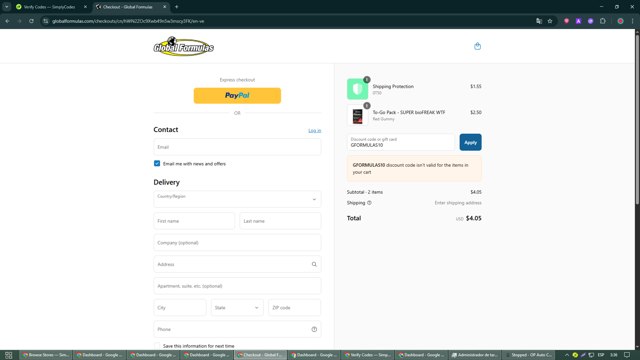
Task: Click the browser address bar URL
Action: pyautogui.click(x=128, y=21)
